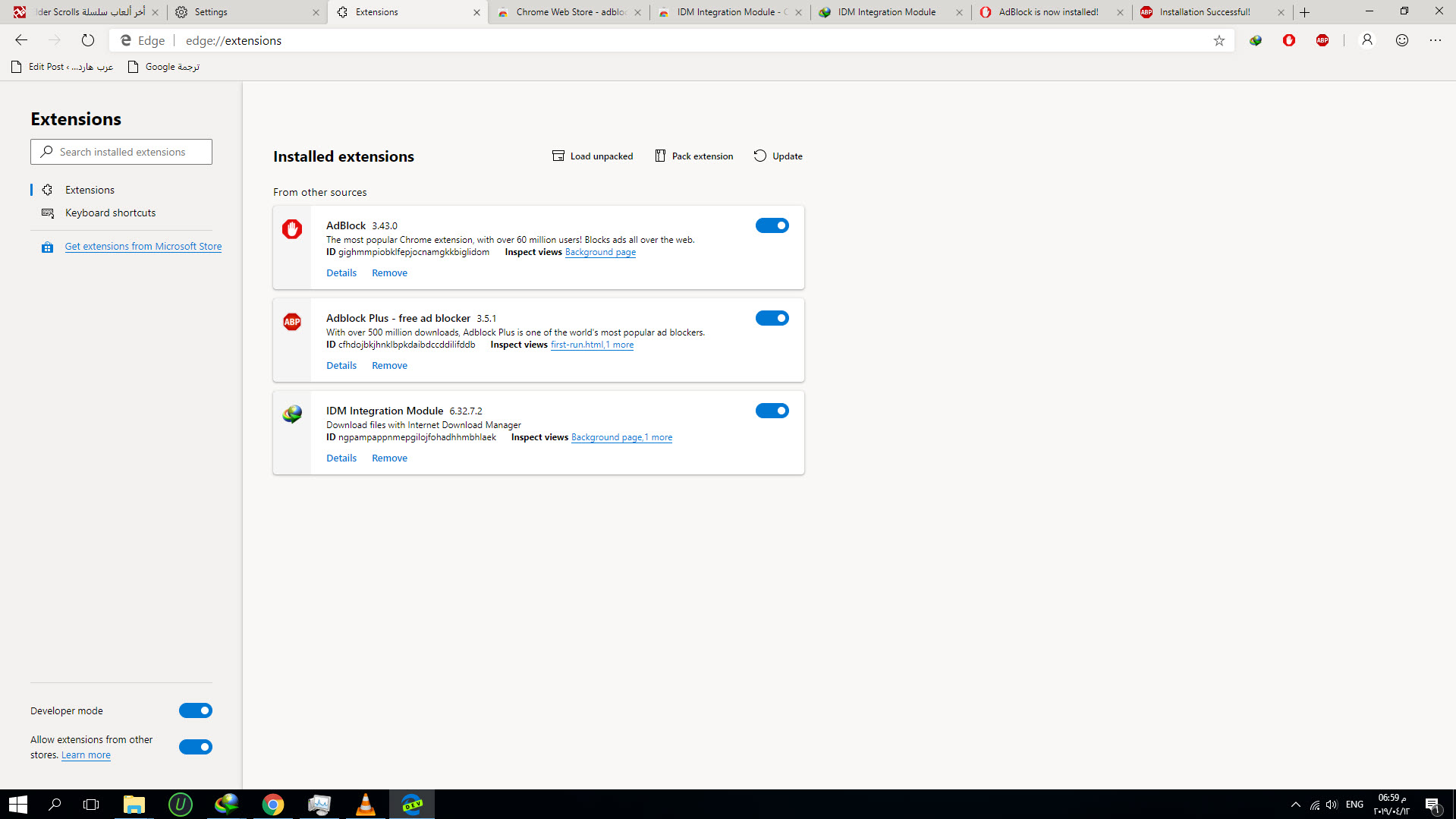
Task: Click Load unpacked button
Action: pyautogui.click(x=593, y=156)
